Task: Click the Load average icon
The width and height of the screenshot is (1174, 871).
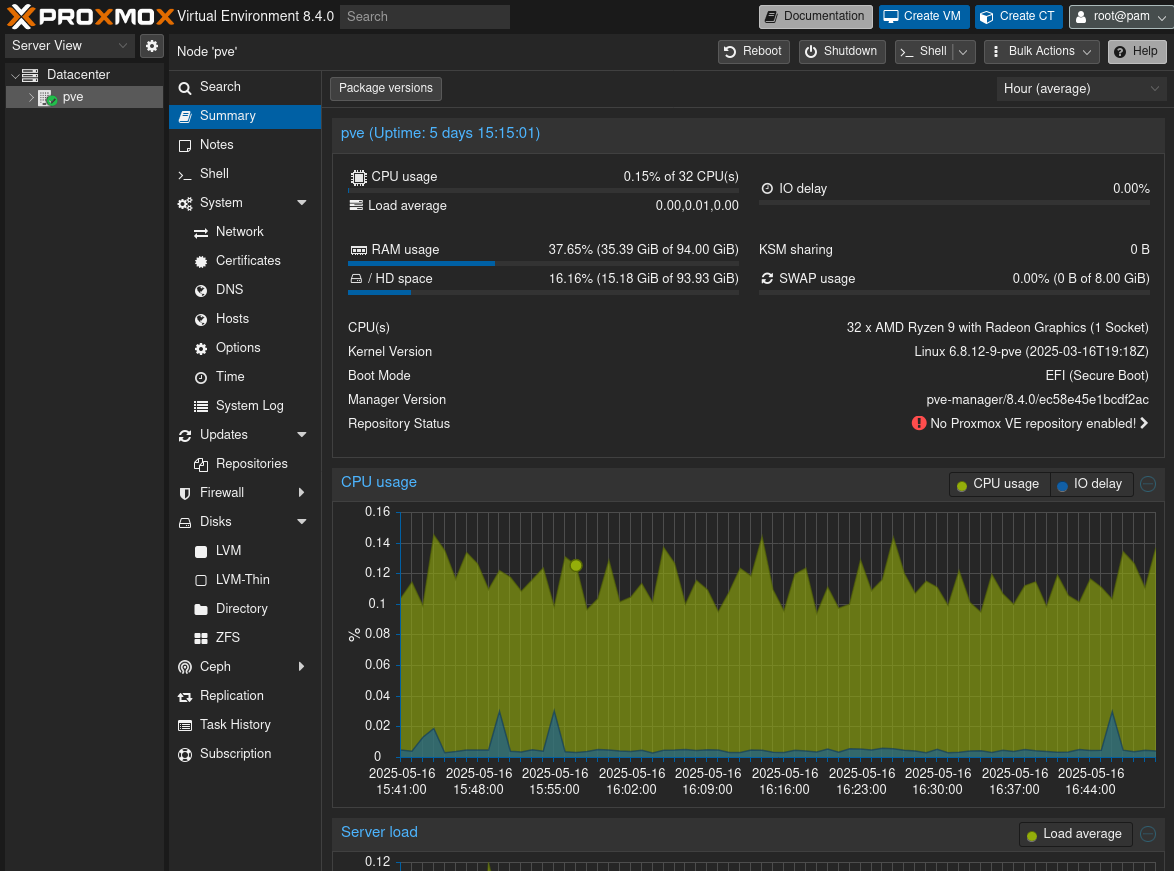Action: [356, 205]
